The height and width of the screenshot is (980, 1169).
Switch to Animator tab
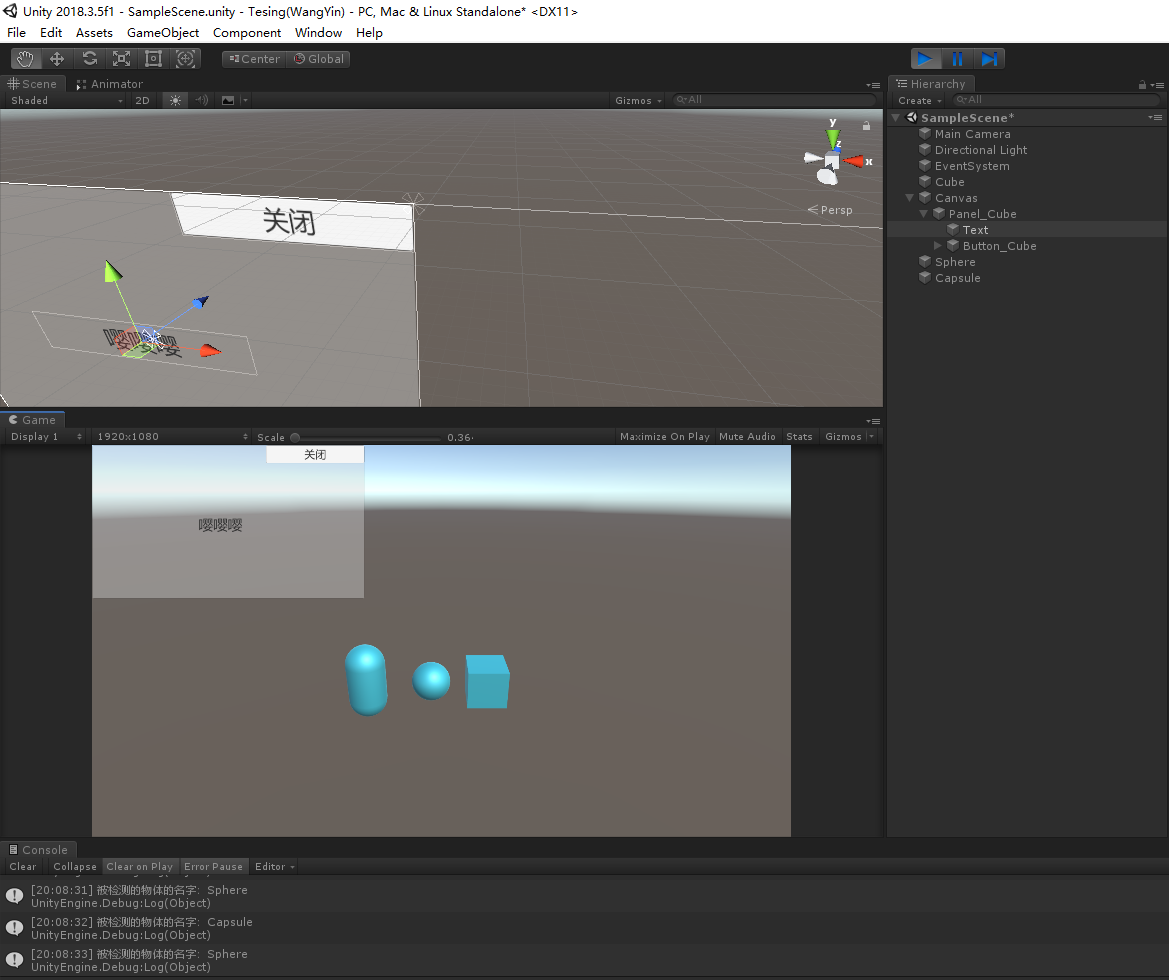pyautogui.click(x=110, y=84)
